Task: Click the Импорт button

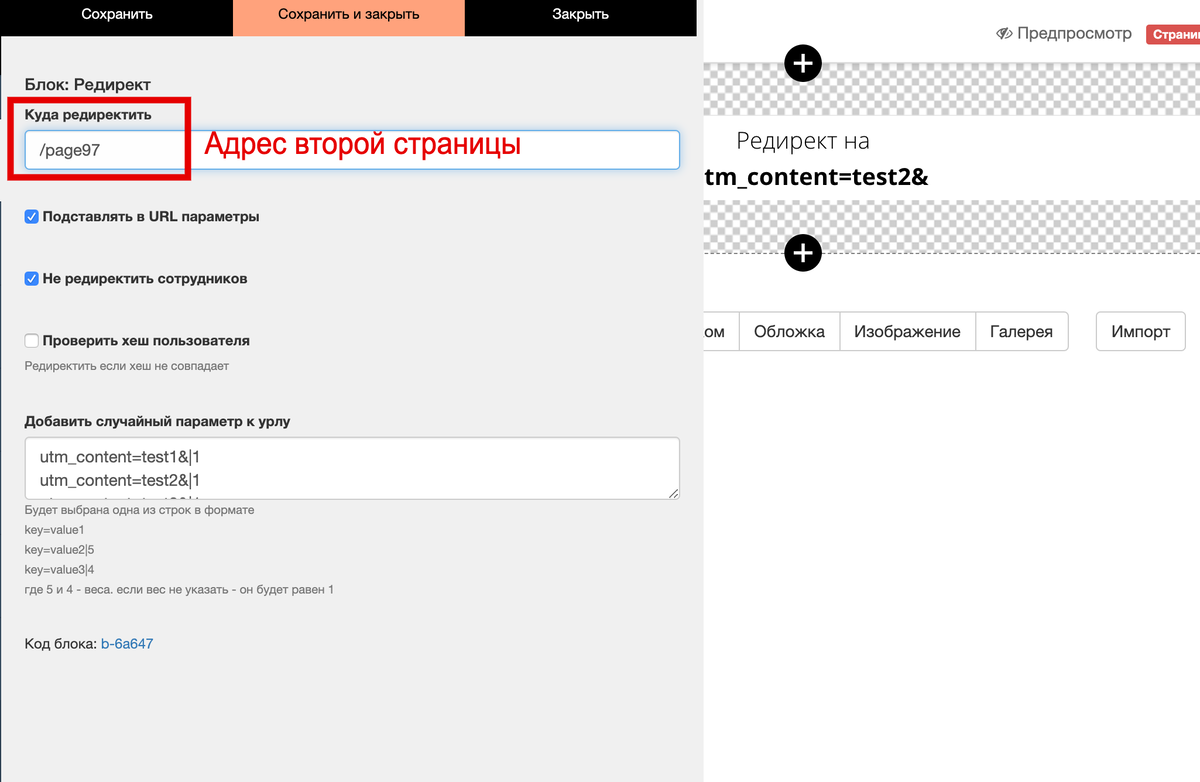Action: coord(1141,332)
